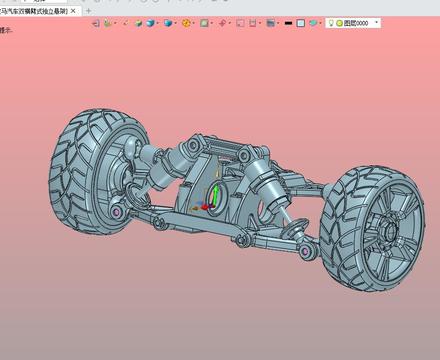Click the dashed square selection icon
440x360 pixels.
[x=240, y=23]
